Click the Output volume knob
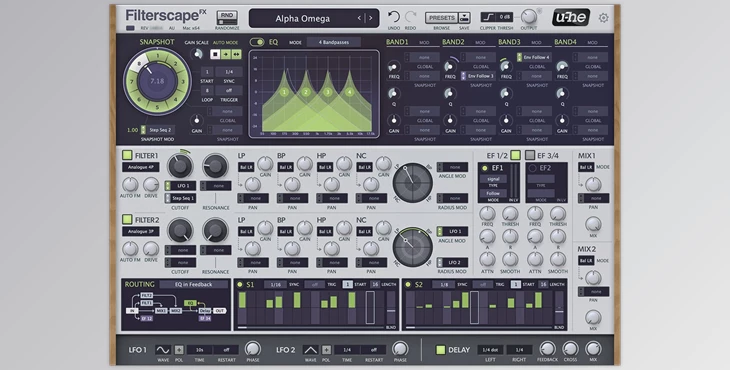Viewport: 730px width, 370px height. [528, 17]
